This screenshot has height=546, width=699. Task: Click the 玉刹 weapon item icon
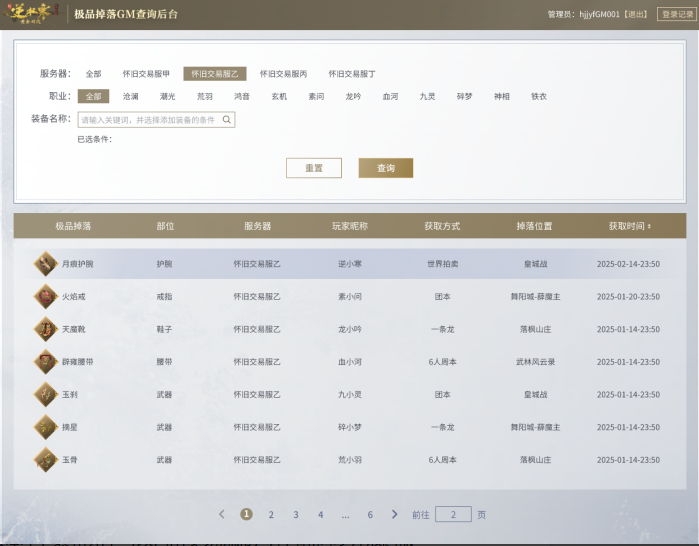pyautogui.click(x=45, y=394)
